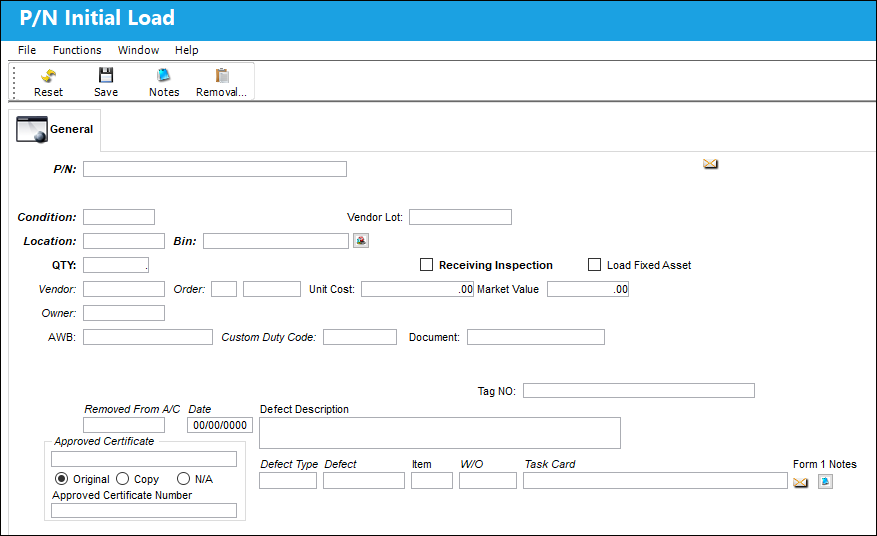Open the File menu

(x=27, y=50)
